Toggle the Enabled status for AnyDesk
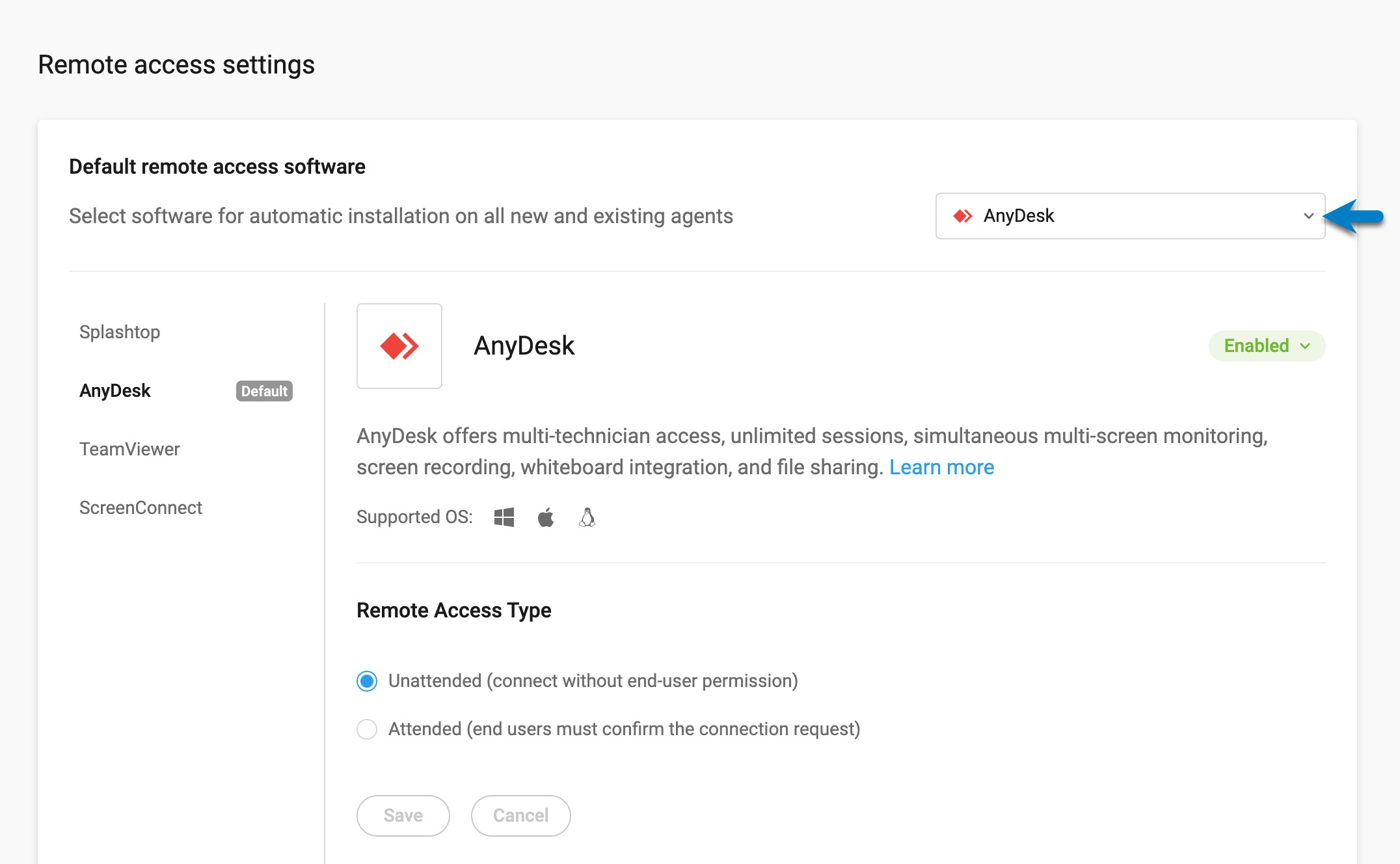The height and width of the screenshot is (864, 1400). coord(1265,345)
